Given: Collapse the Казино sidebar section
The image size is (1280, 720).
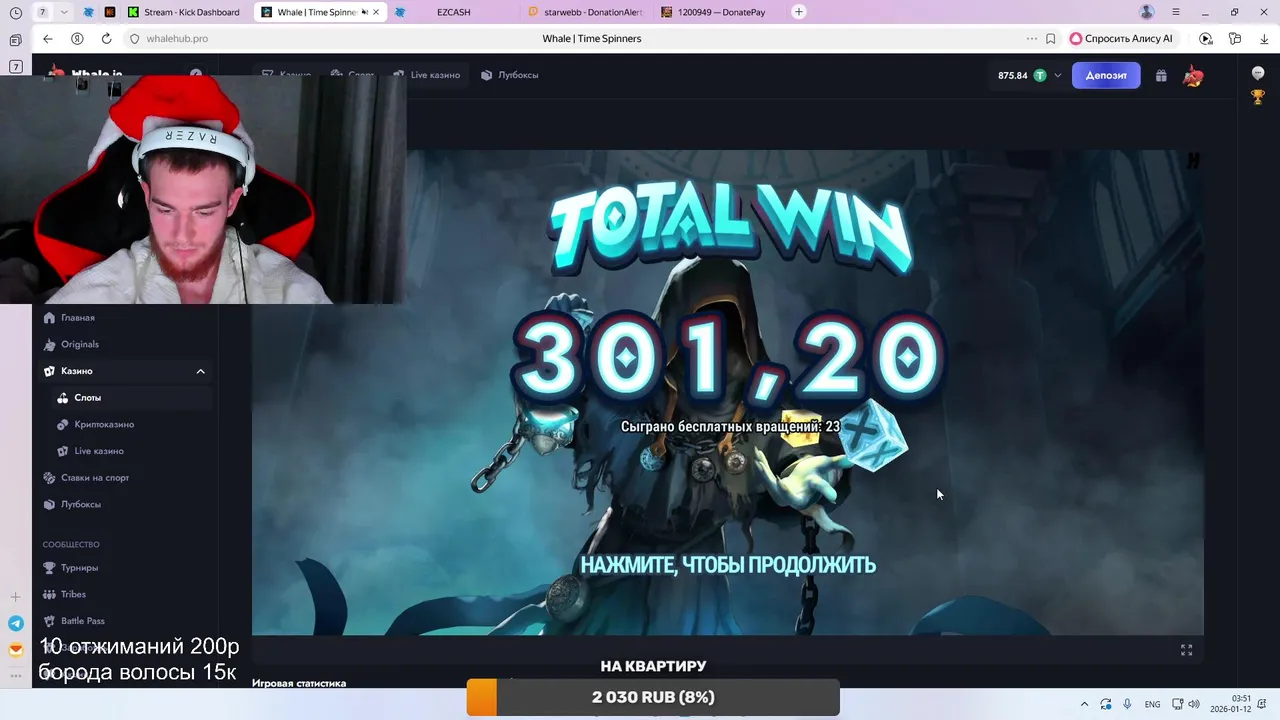Looking at the screenshot, I should [x=200, y=371].
